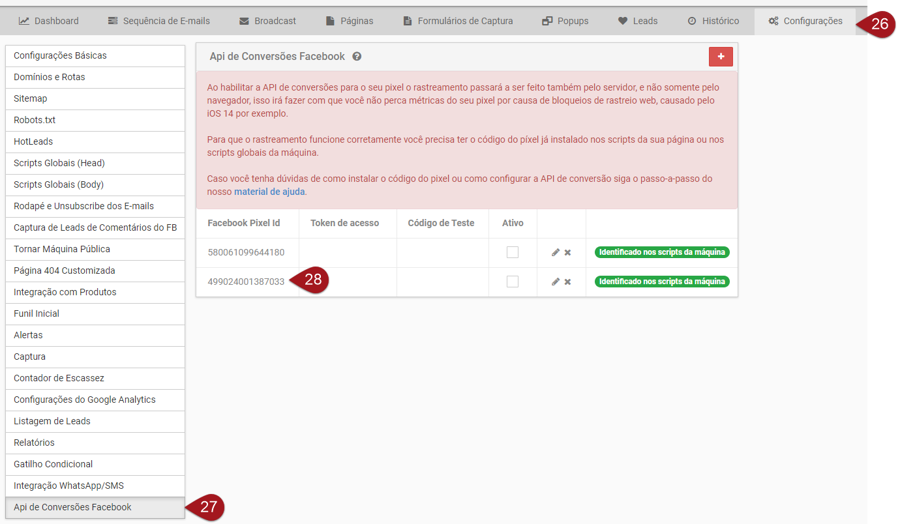Screen dimensions: 900x524
Task: Open the material de ajuda link
Action: (x=269, y=192)
